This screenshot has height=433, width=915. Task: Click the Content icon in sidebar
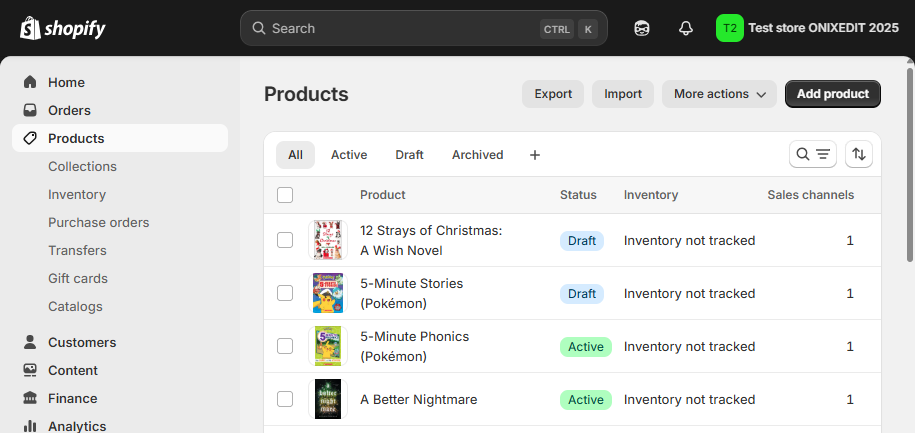pos(30,371)
